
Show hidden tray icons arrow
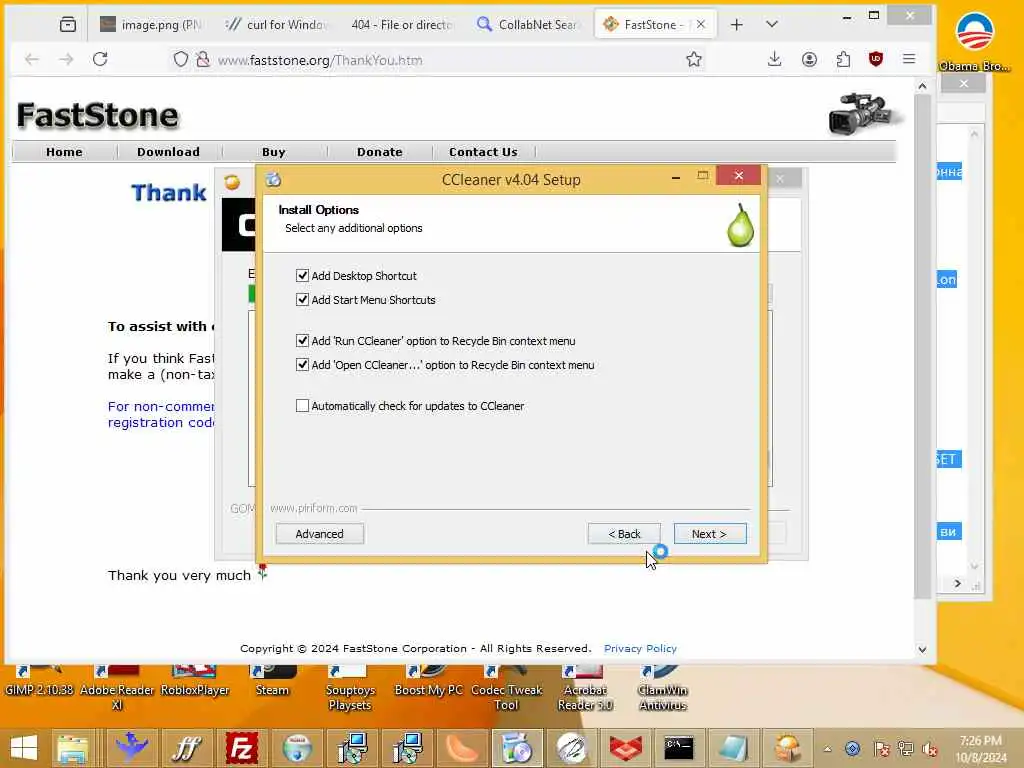pos(827,749)
